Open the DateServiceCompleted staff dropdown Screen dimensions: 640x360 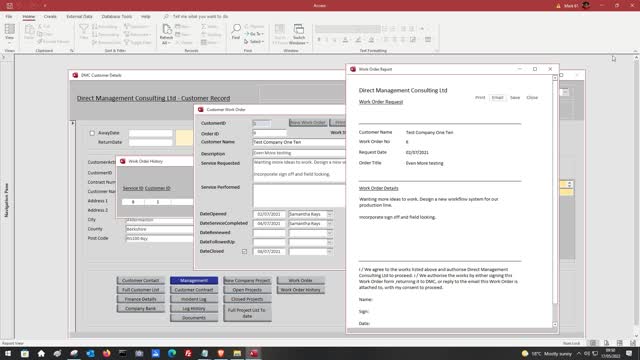click(329, 224)
